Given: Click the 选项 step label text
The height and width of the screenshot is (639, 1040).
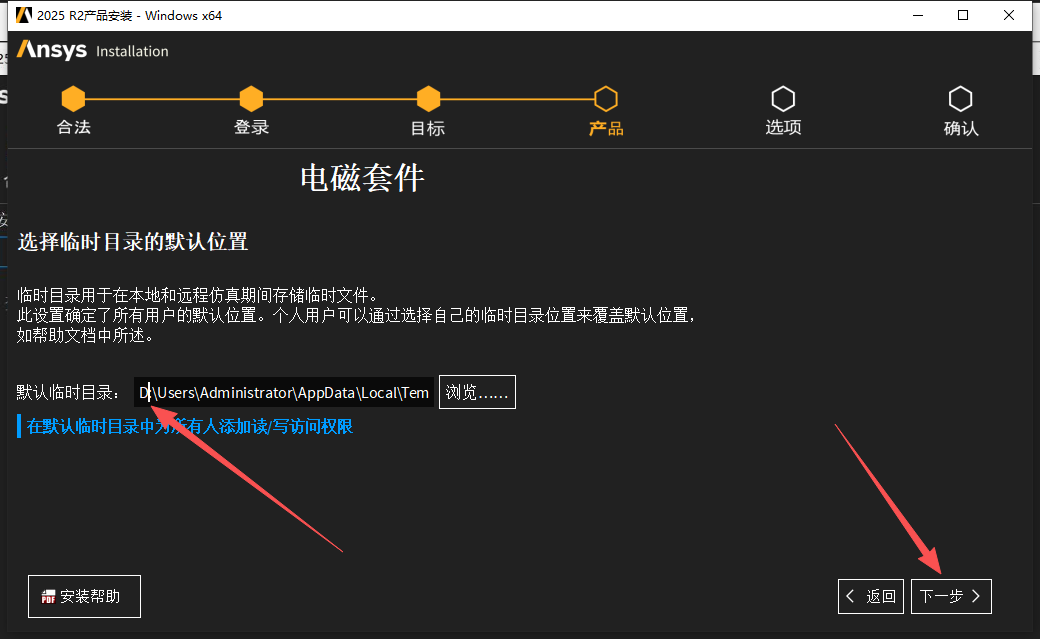Looking at the screenshot, I should pyautogui.click(x=783, y=128).
